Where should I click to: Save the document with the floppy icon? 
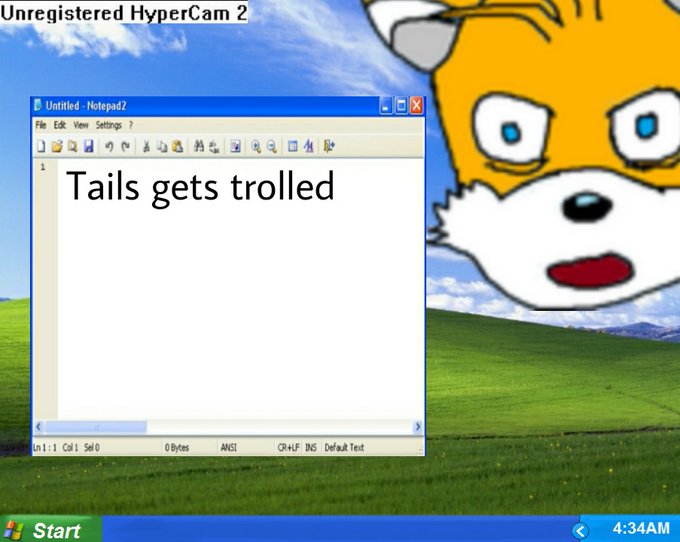pos(88,147)
